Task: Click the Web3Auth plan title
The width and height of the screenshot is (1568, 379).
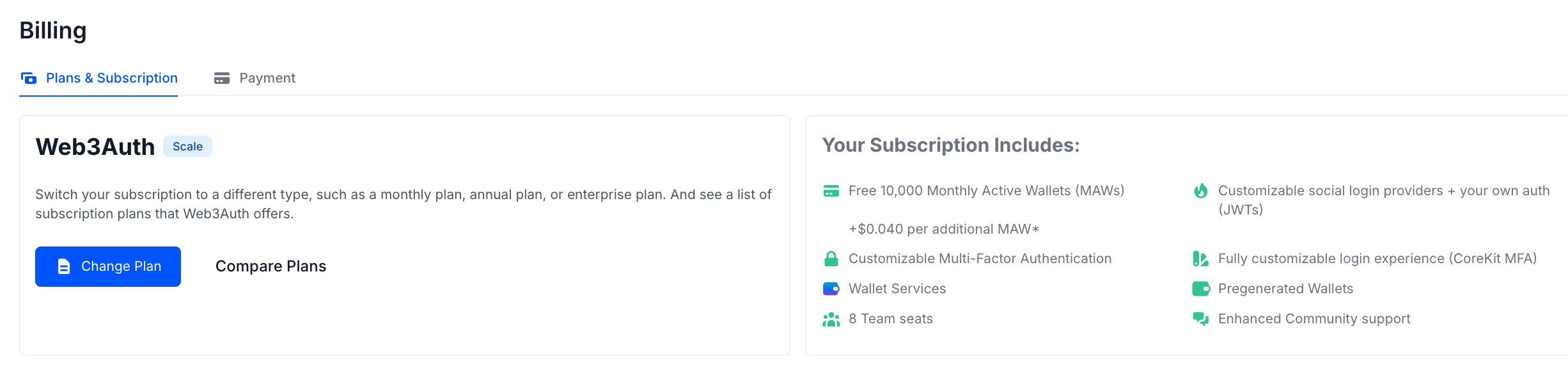Action: click(x=95, y=147)
